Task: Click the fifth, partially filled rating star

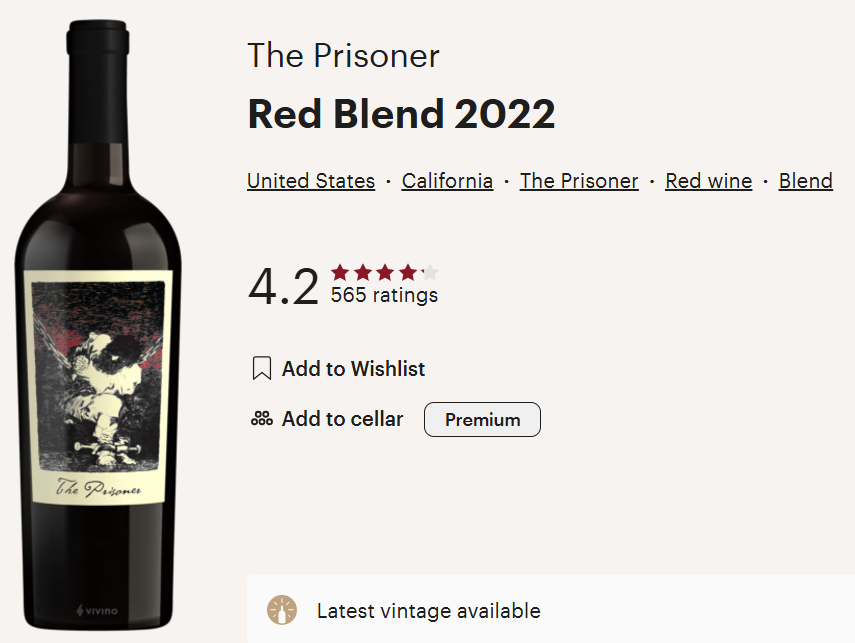Action: point(430,272)
